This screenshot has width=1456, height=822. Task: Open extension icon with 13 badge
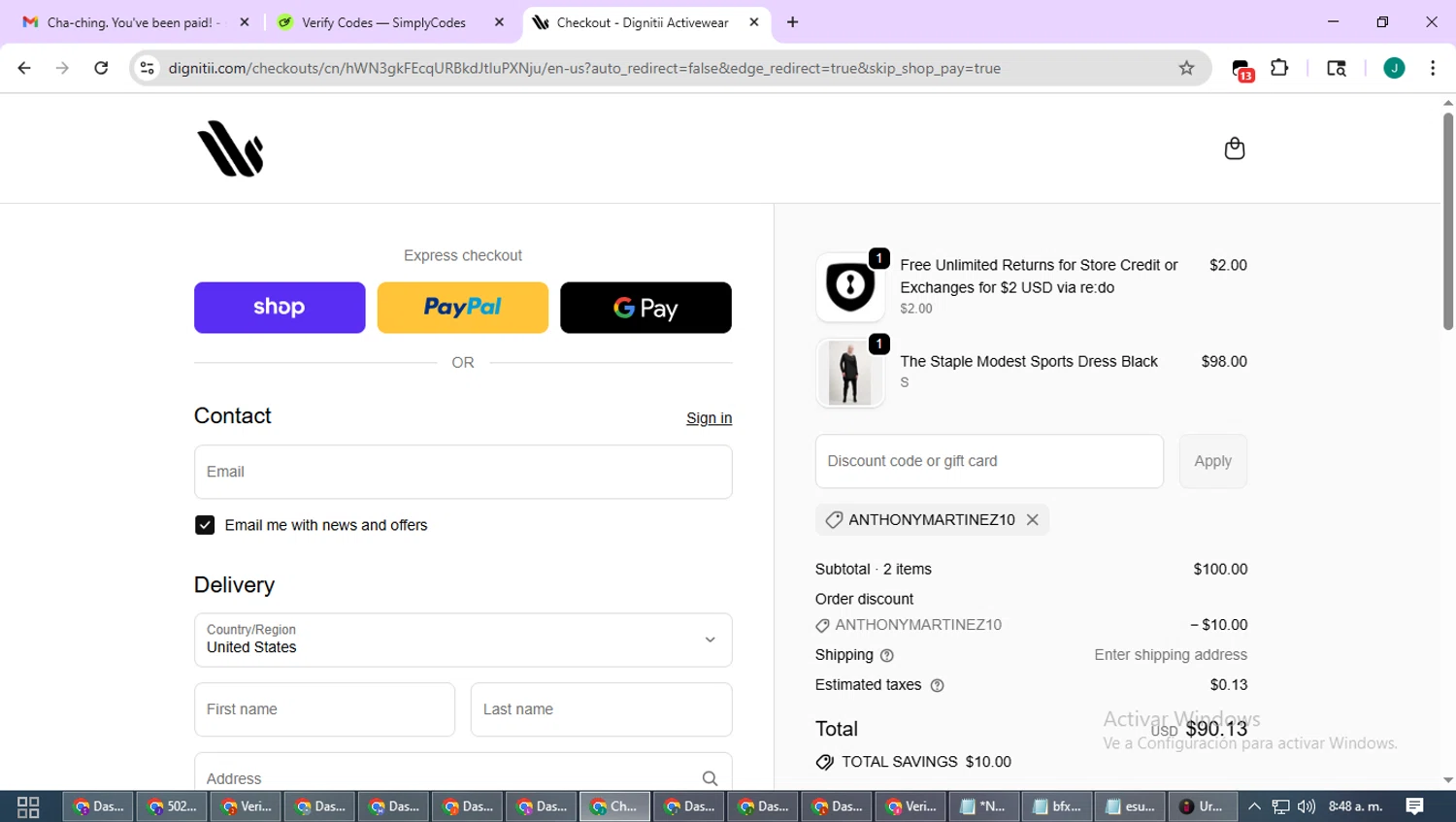click(x=1242, y=70)
